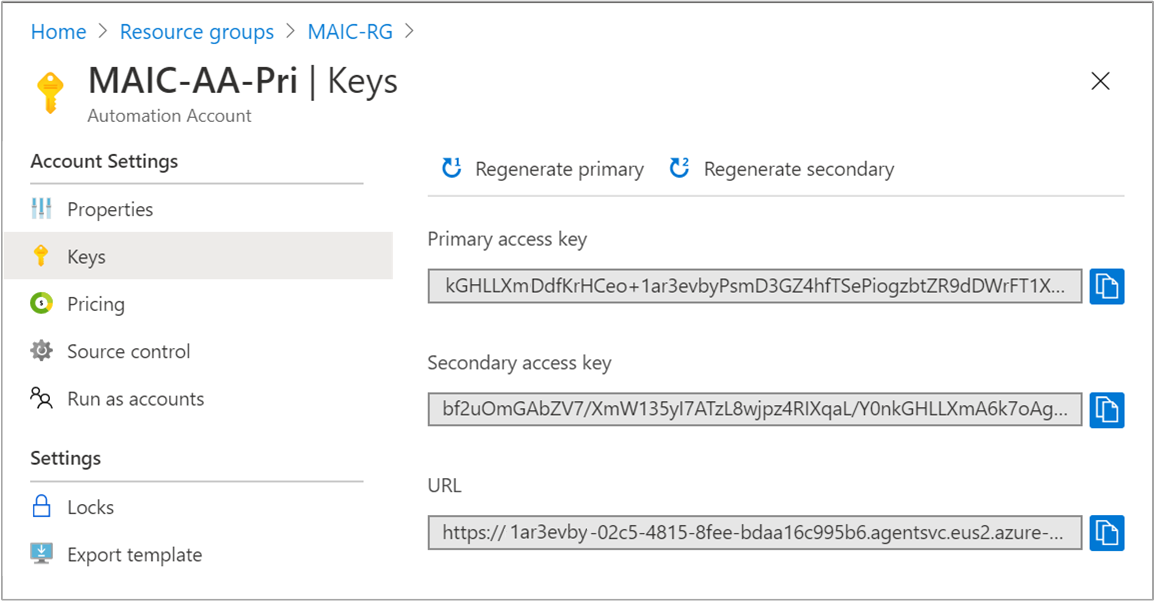This screenshot has height=601, width=1155.
Task: Copy the primary access key
Action: (x=1107, y=287)
